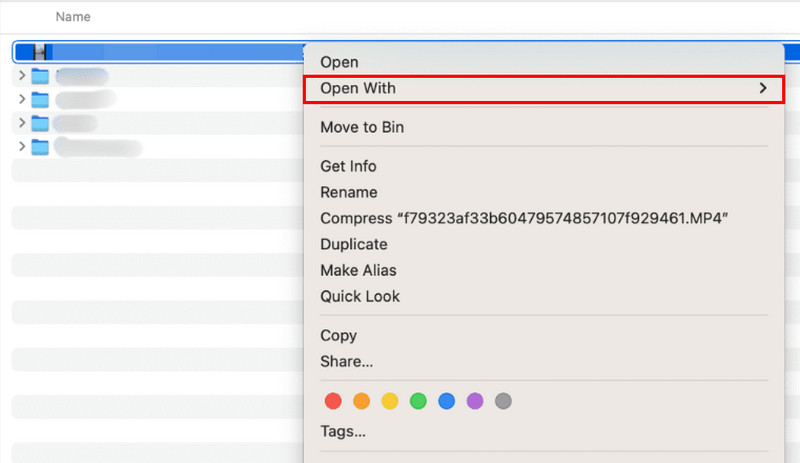The height and width of the screenshot is (463, 800).
Task: Expand the last folder's disclosure chevron
Action: [x=22, y=147]
